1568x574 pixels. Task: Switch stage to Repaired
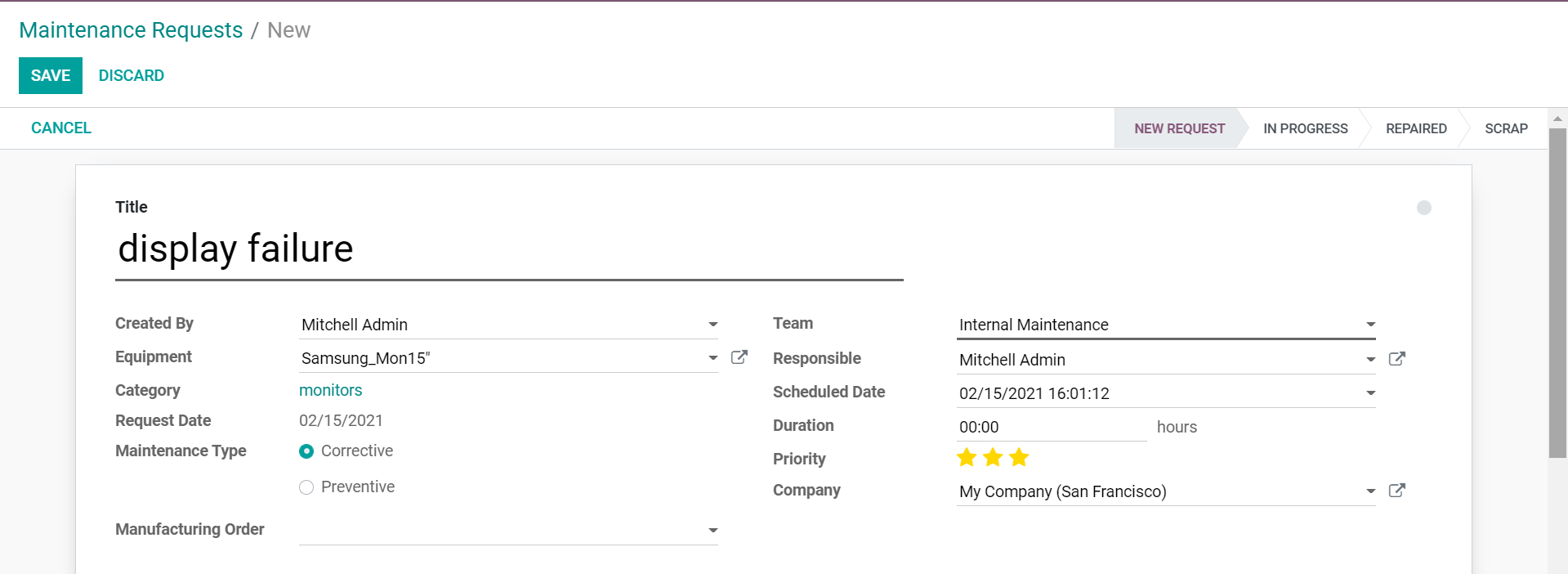tap(1416, 128)
